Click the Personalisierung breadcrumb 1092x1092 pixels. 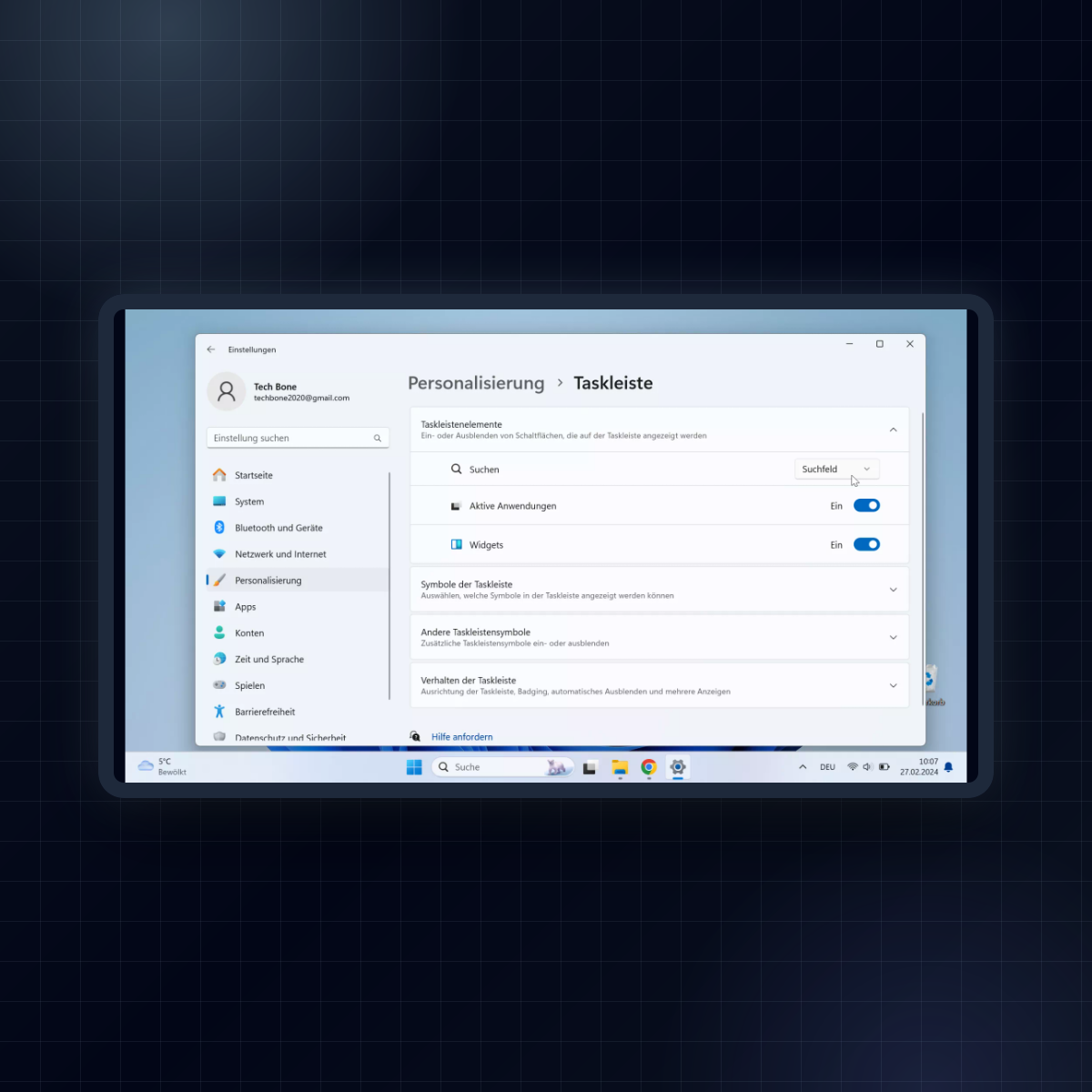[x=476, y=383]
